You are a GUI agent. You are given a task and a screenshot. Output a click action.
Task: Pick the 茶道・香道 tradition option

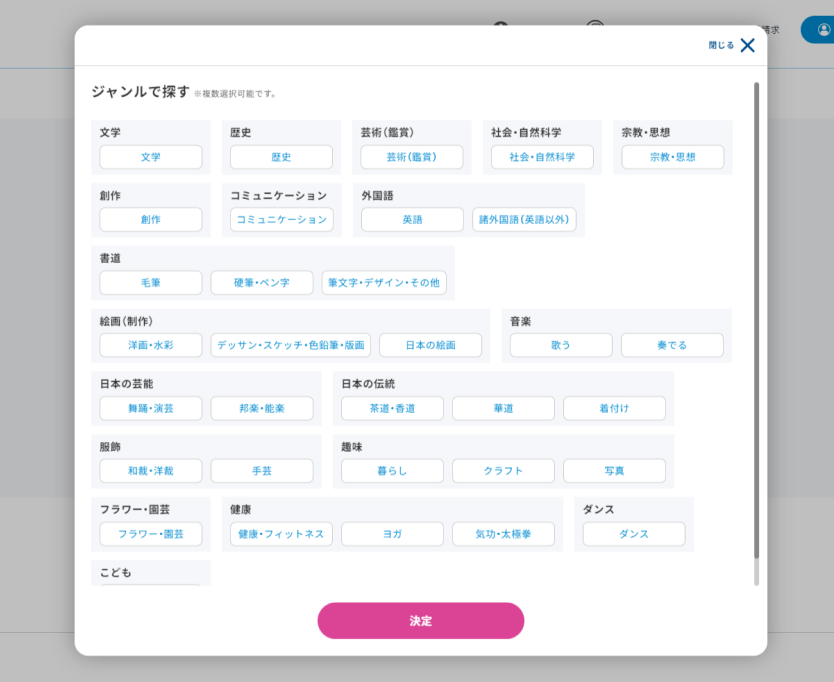(392, 409)
